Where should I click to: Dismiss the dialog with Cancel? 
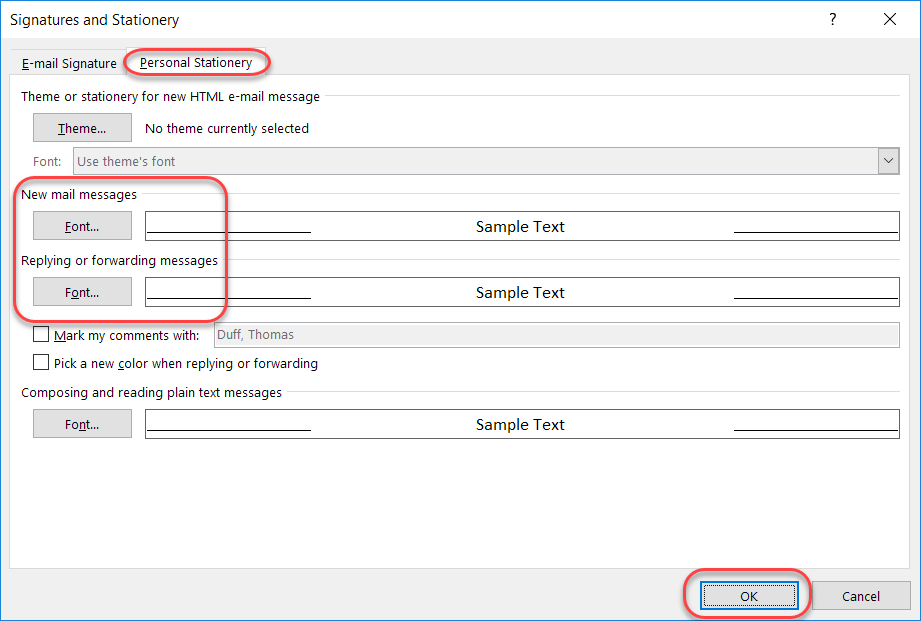[861, 595]
